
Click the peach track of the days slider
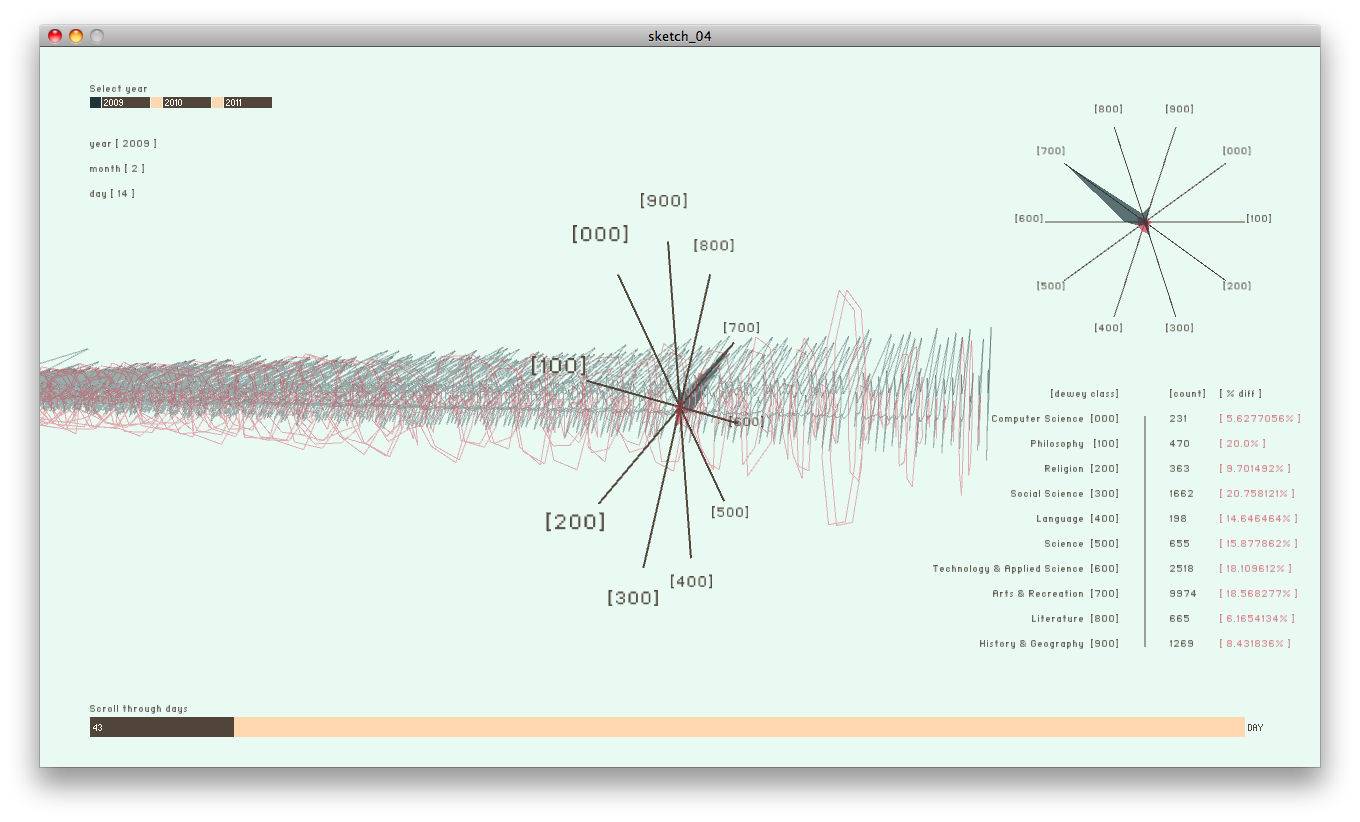[x=738, y=728]
